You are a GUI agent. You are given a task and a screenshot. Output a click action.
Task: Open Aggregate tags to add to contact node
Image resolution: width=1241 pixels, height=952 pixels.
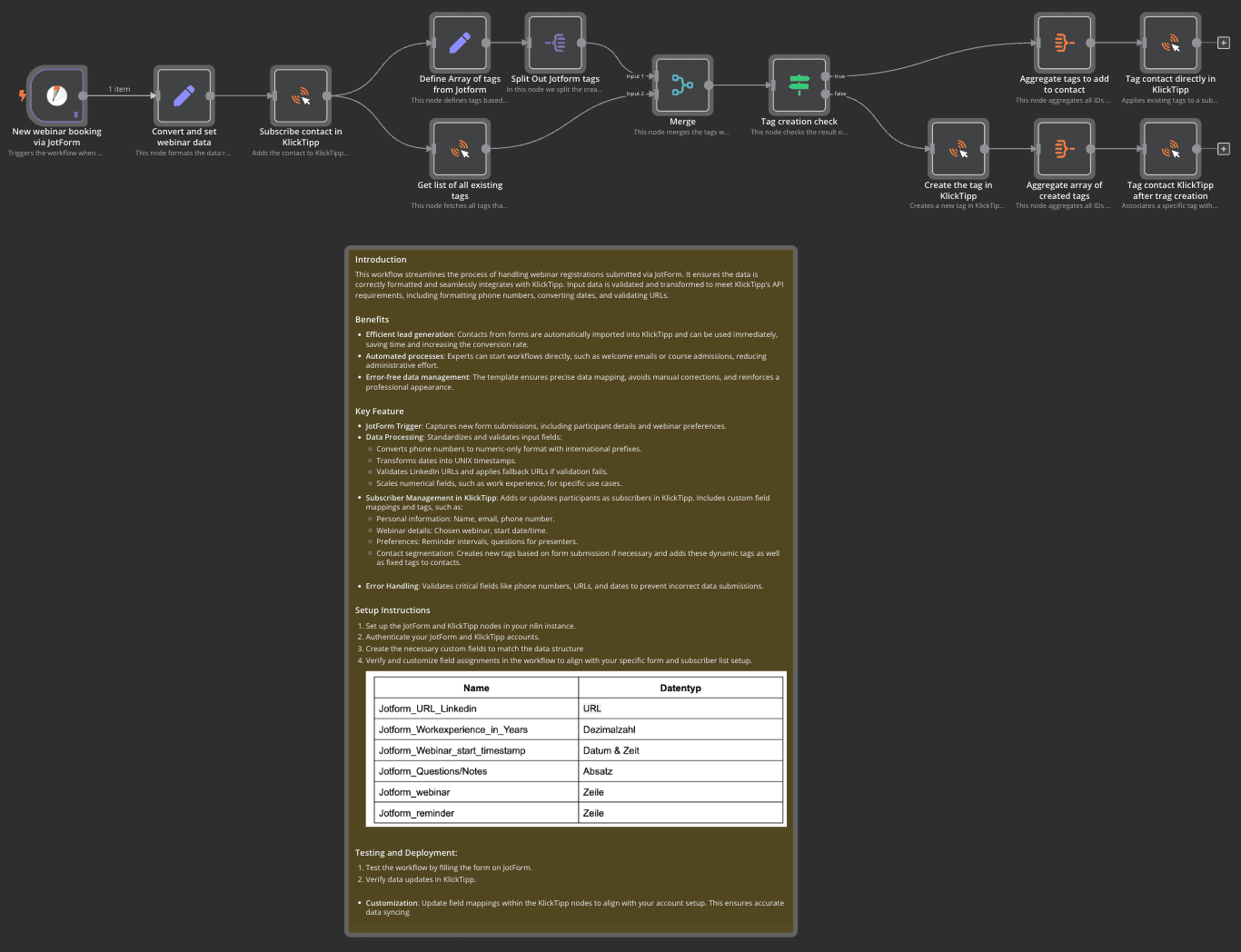click(x=1064, y=43)
